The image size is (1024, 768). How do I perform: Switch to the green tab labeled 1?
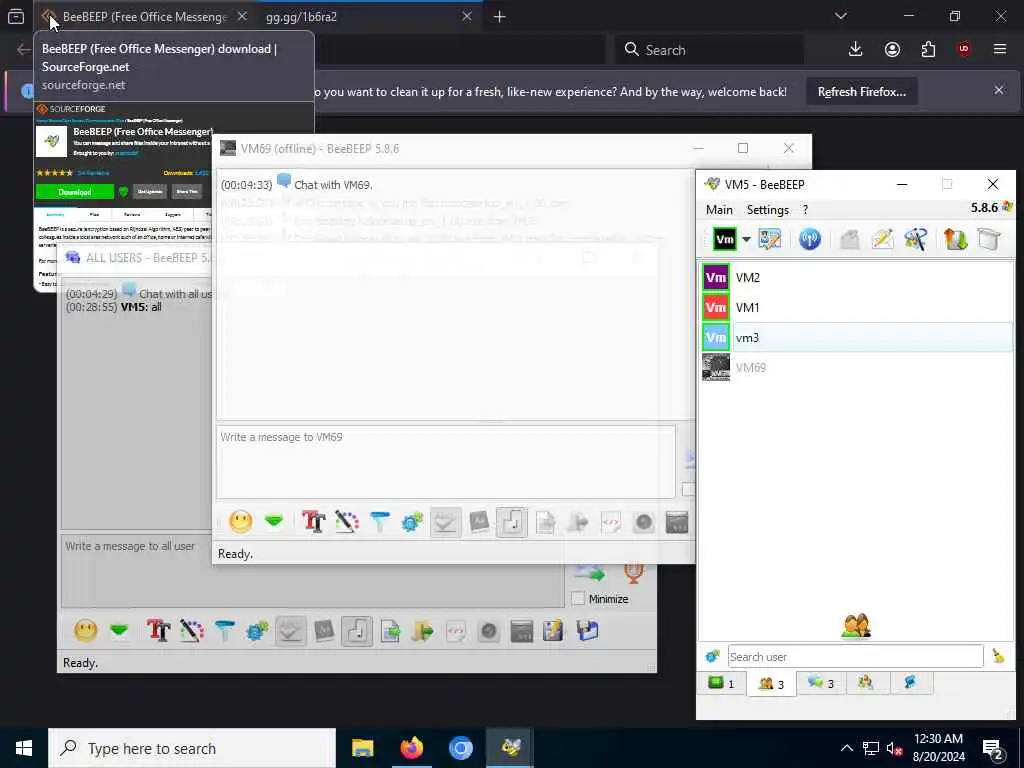tap(721, 683)
